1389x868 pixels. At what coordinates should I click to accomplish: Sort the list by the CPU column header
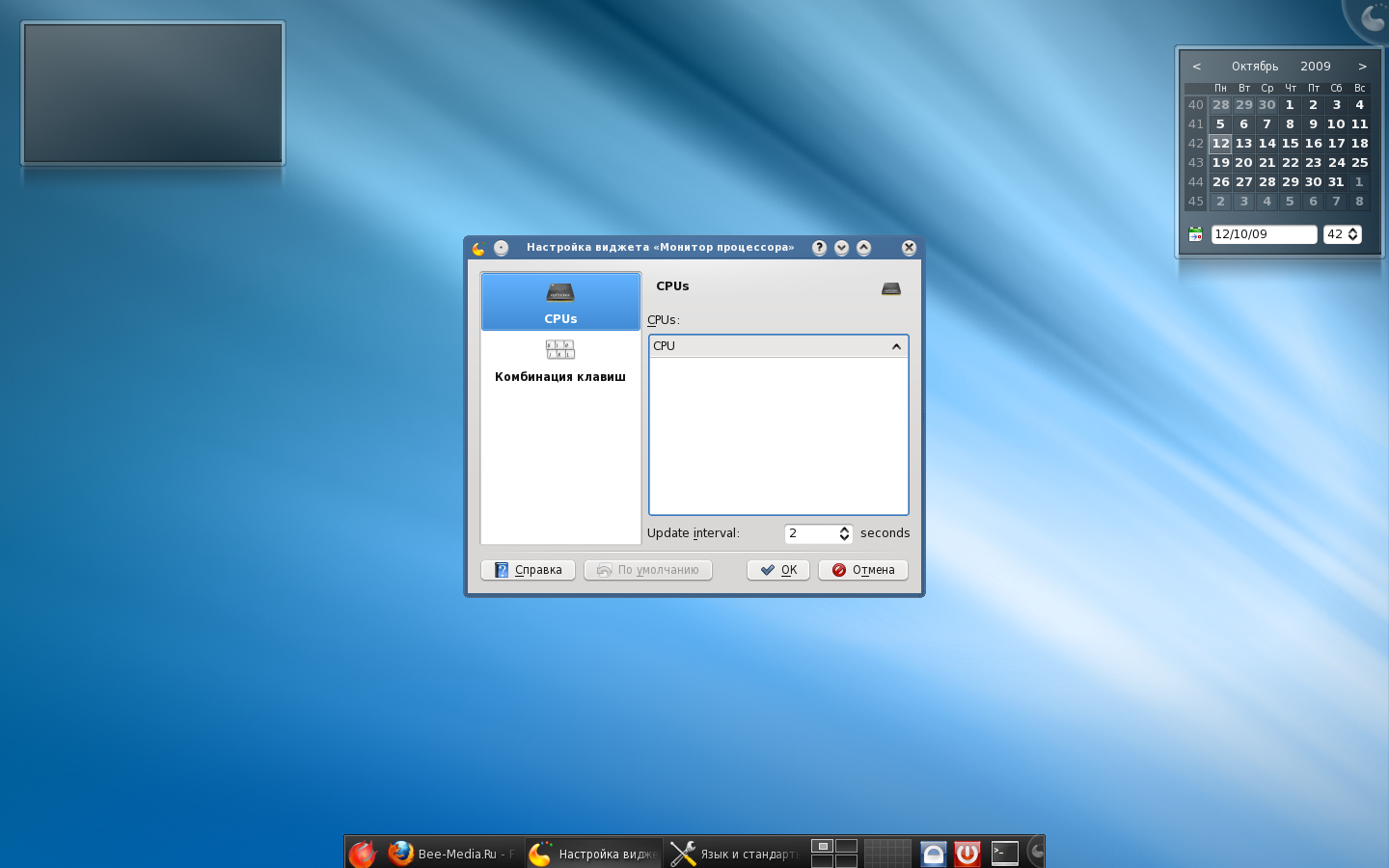pos(778,346)
